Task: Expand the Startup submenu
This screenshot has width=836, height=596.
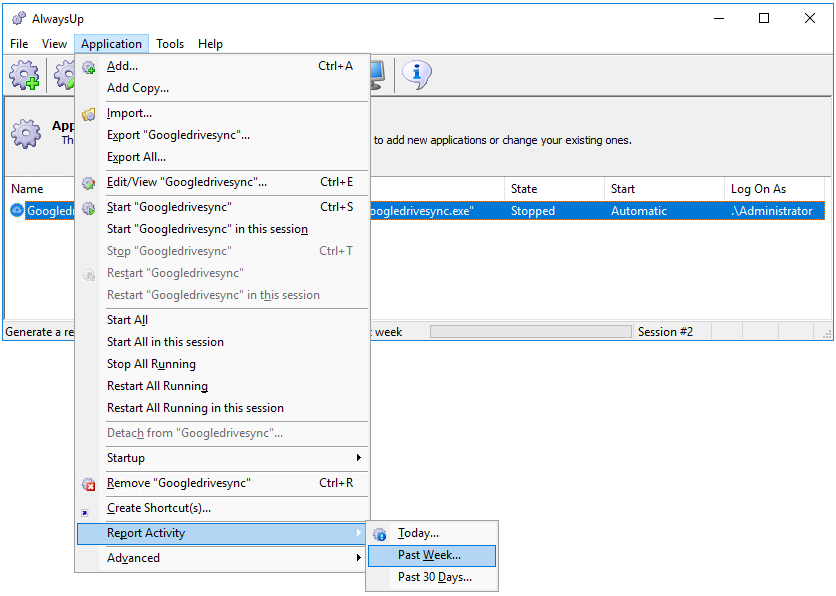Action: click(x=222, y=458)
